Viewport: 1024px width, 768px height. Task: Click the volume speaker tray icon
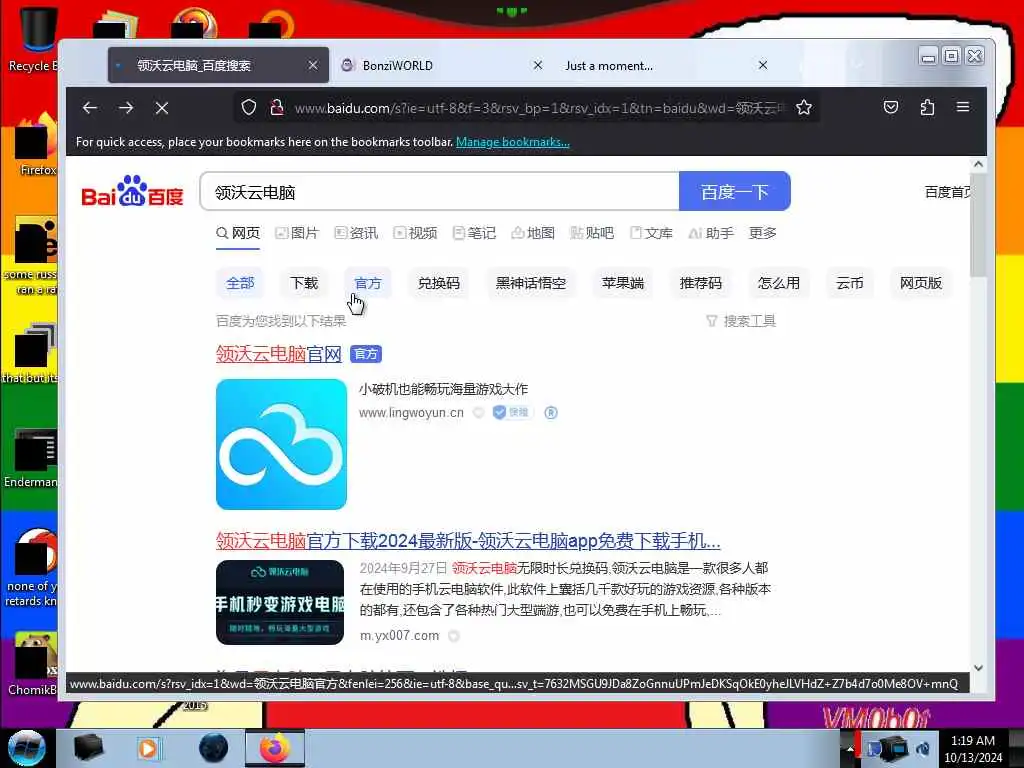923,749
